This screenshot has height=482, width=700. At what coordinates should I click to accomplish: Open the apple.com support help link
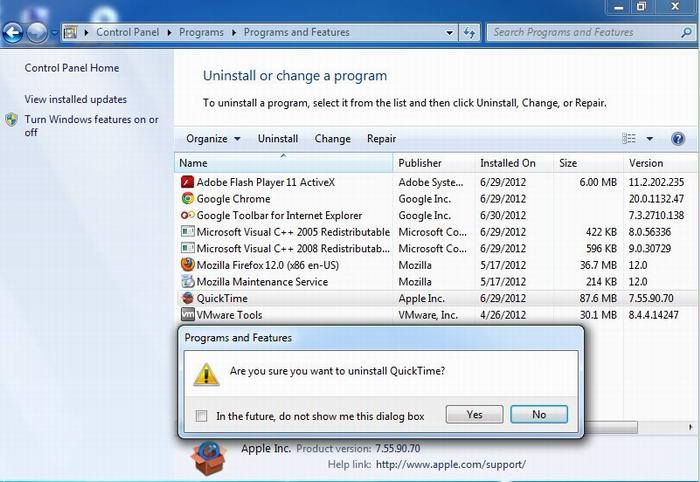[451, 464]
